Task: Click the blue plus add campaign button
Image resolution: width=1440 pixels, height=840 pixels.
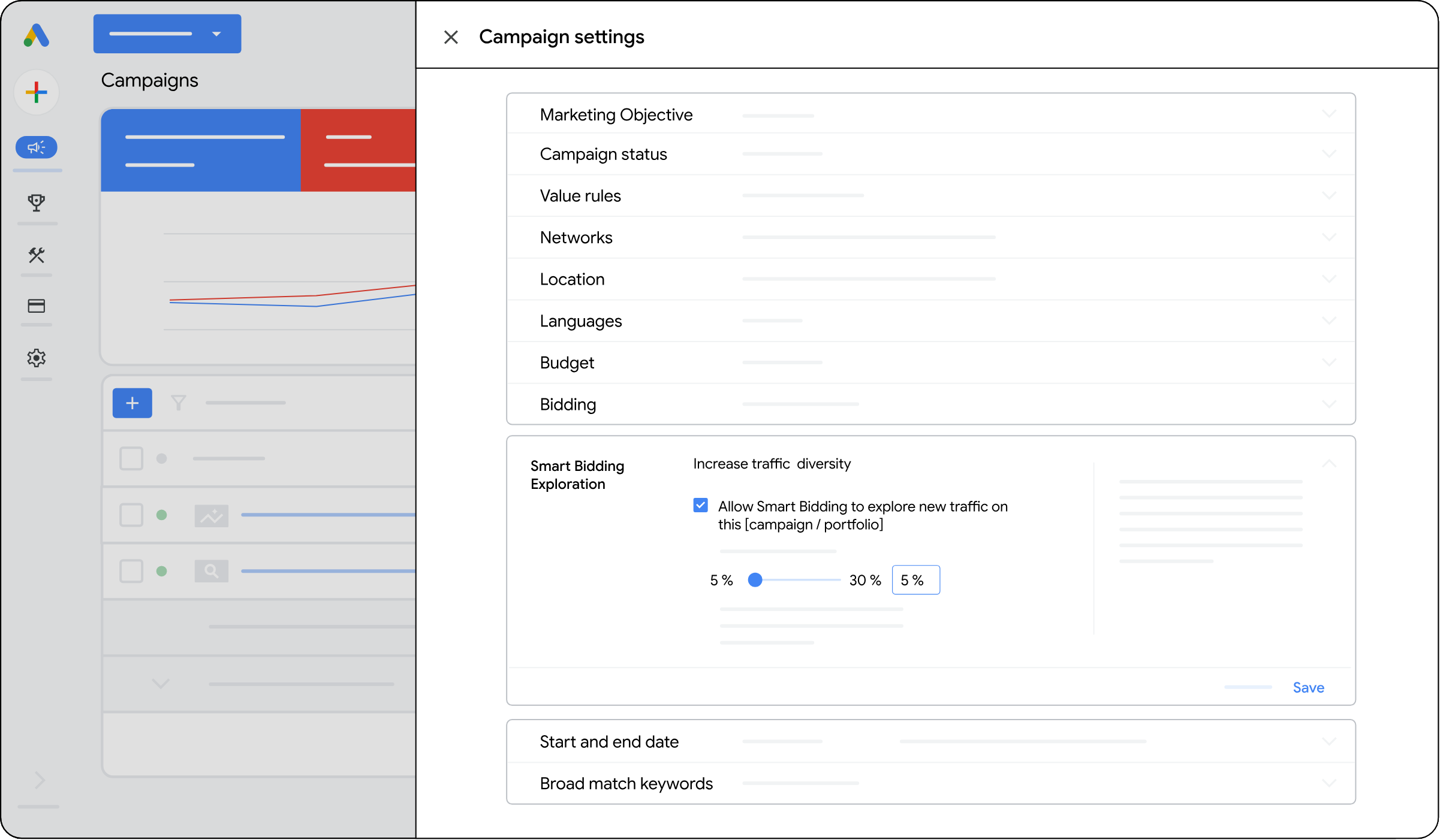Action: pyautogui.click(x=132, y=403)
